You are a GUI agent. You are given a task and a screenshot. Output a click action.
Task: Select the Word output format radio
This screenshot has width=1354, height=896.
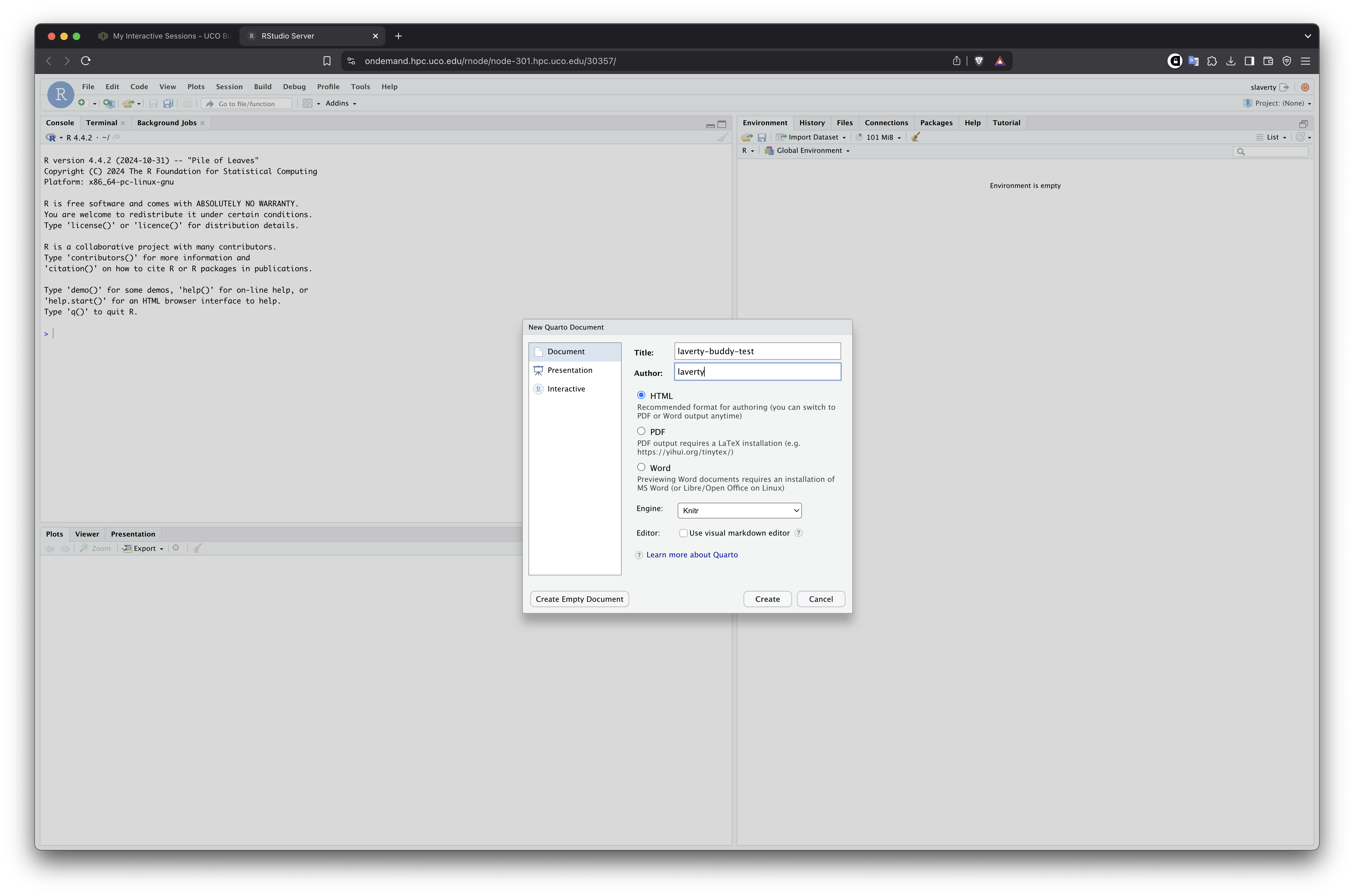pos(641,468)
